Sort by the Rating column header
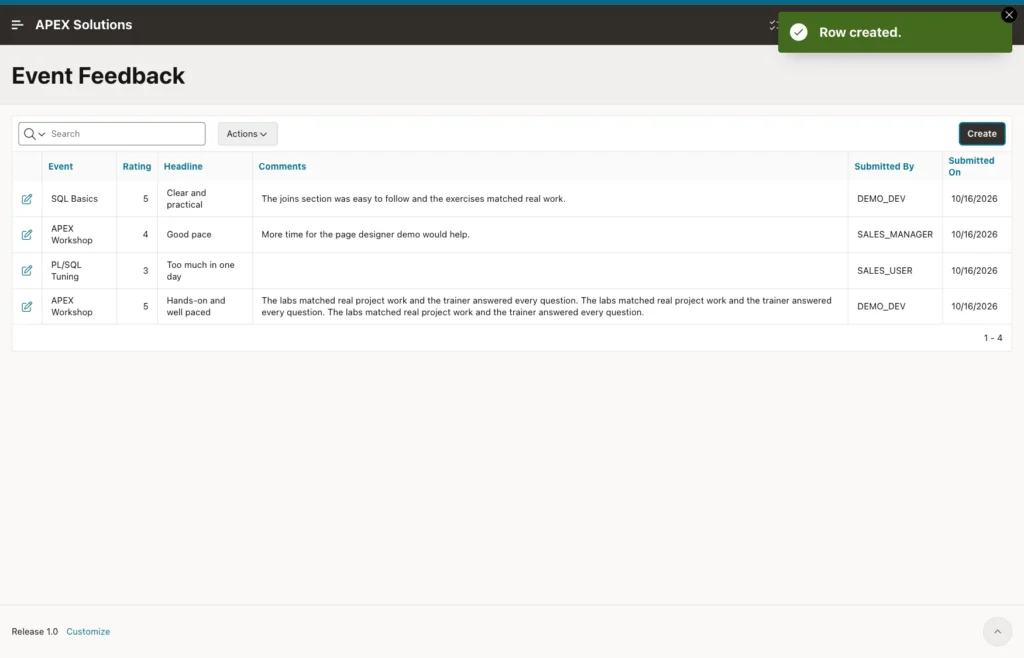The height and width of the screenshot is (658, 1024). [x=136, y=166]
